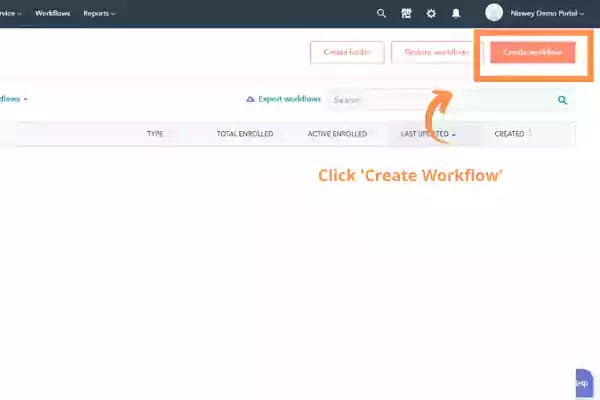The height and width of the screenshot is (400, 600).
Task: Click the Create workflow button
Action: (533, 52)
